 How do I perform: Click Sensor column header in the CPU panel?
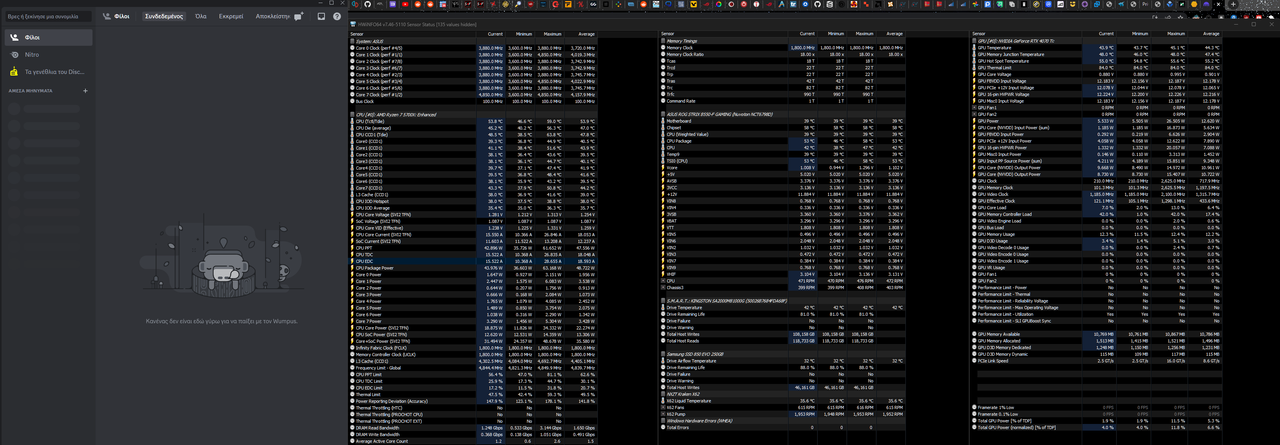(x=411, y=34)
